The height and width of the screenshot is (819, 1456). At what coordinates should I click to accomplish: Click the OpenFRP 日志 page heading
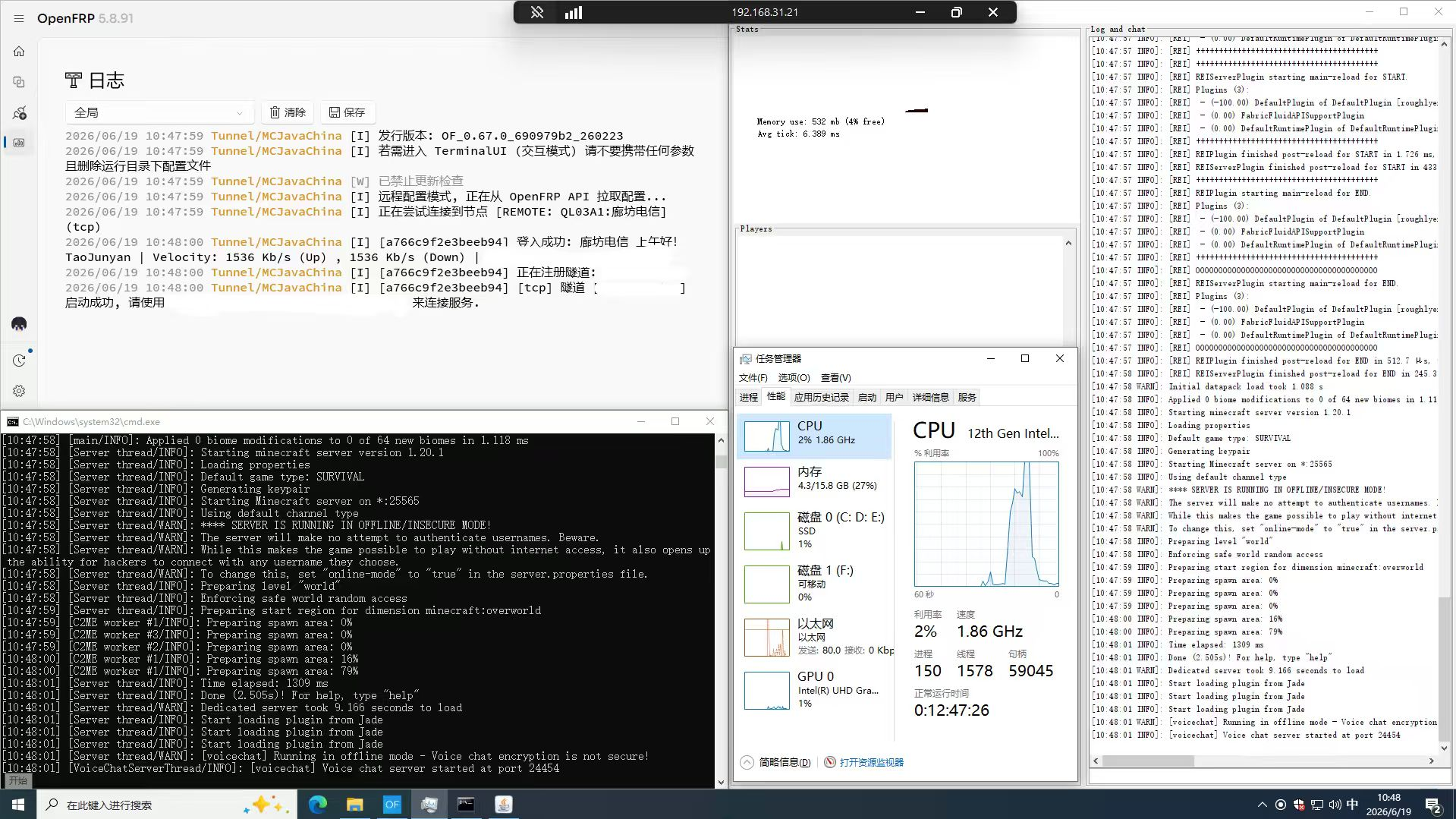tap(94, 80)
